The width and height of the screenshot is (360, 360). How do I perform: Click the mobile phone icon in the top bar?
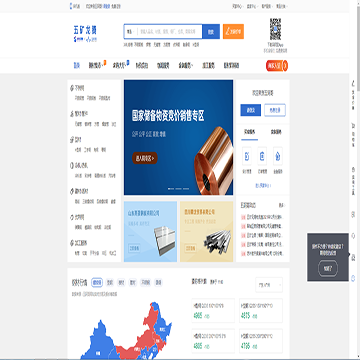(71, 6)
